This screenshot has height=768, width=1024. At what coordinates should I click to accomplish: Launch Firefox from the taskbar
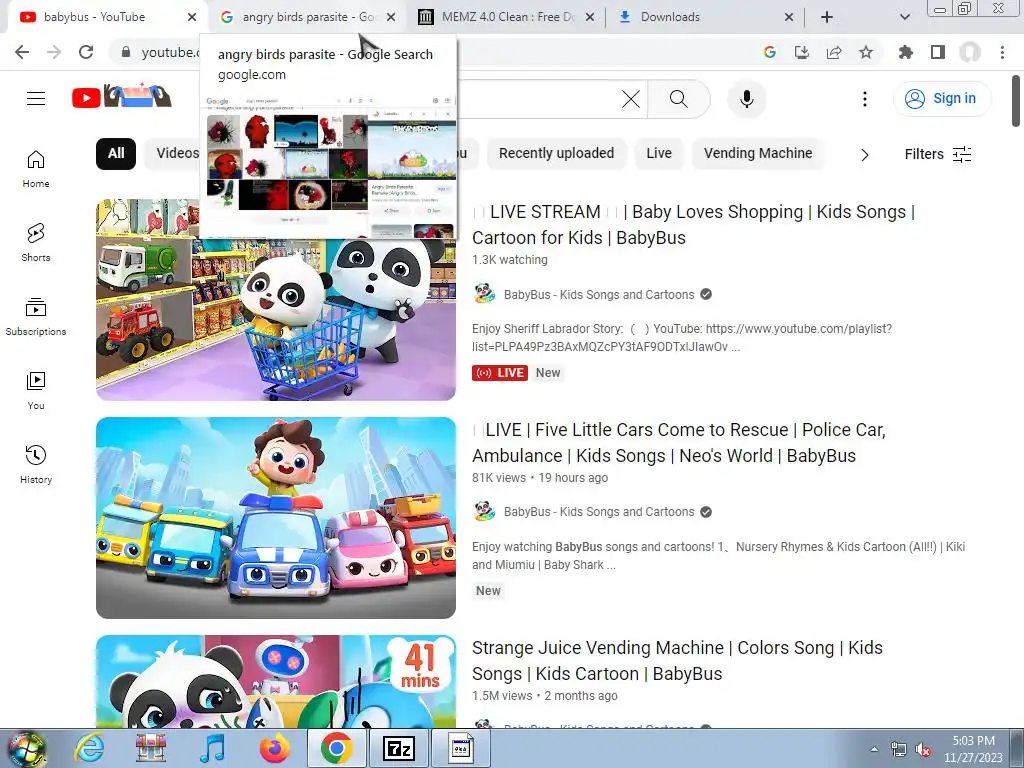pyautogui.click(x=274, y=748)
